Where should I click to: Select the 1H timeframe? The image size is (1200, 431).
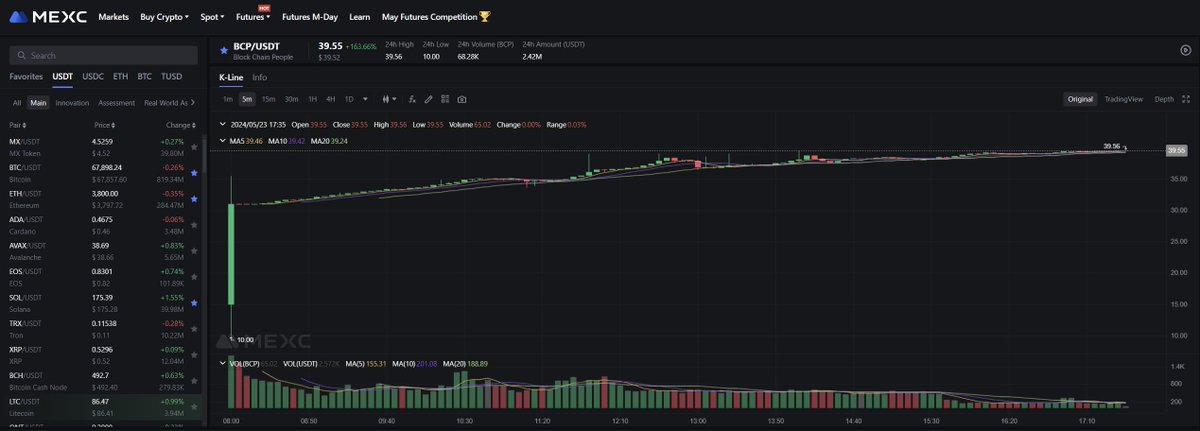coord(312,99)
